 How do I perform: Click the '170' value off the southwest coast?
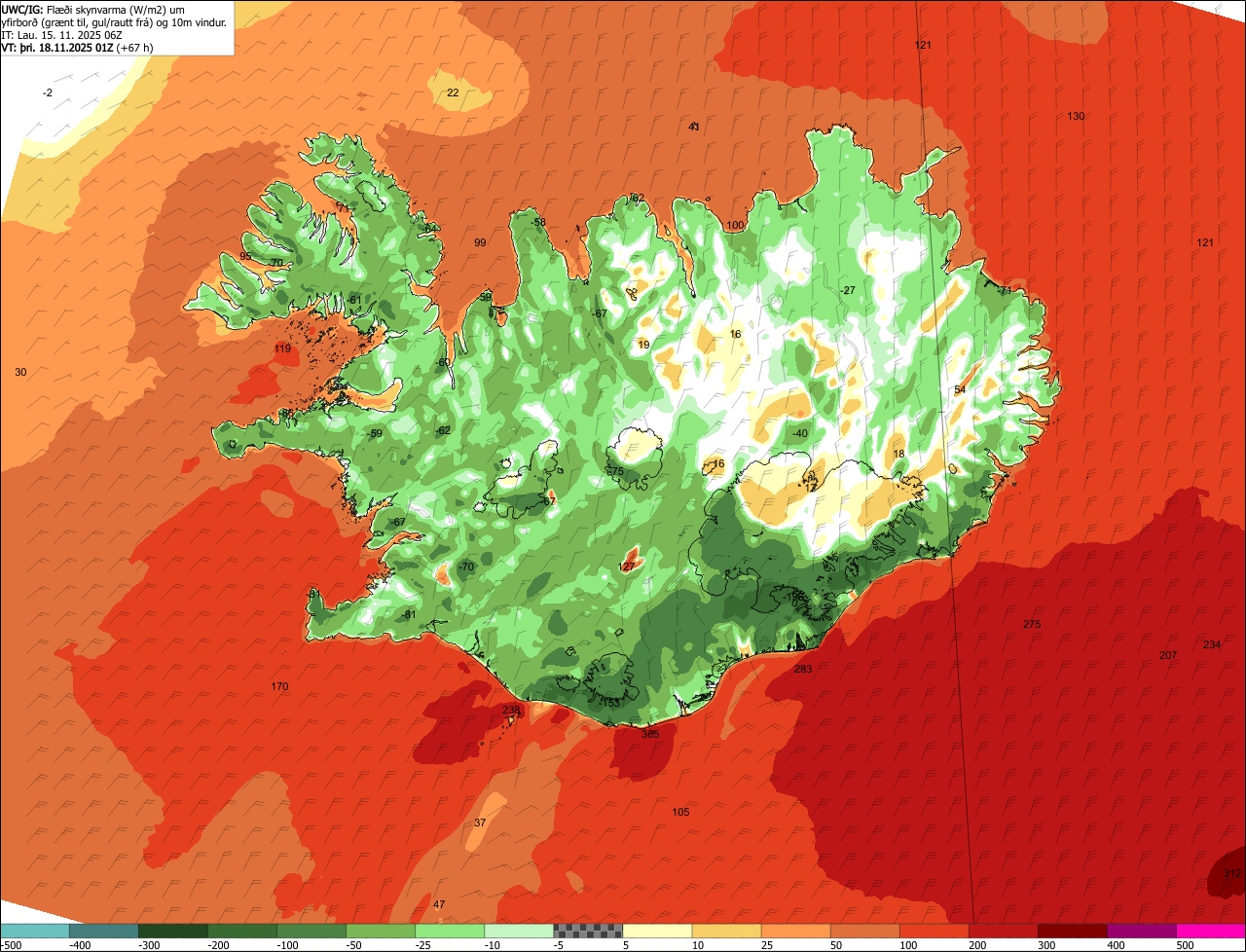click(279, 686)
